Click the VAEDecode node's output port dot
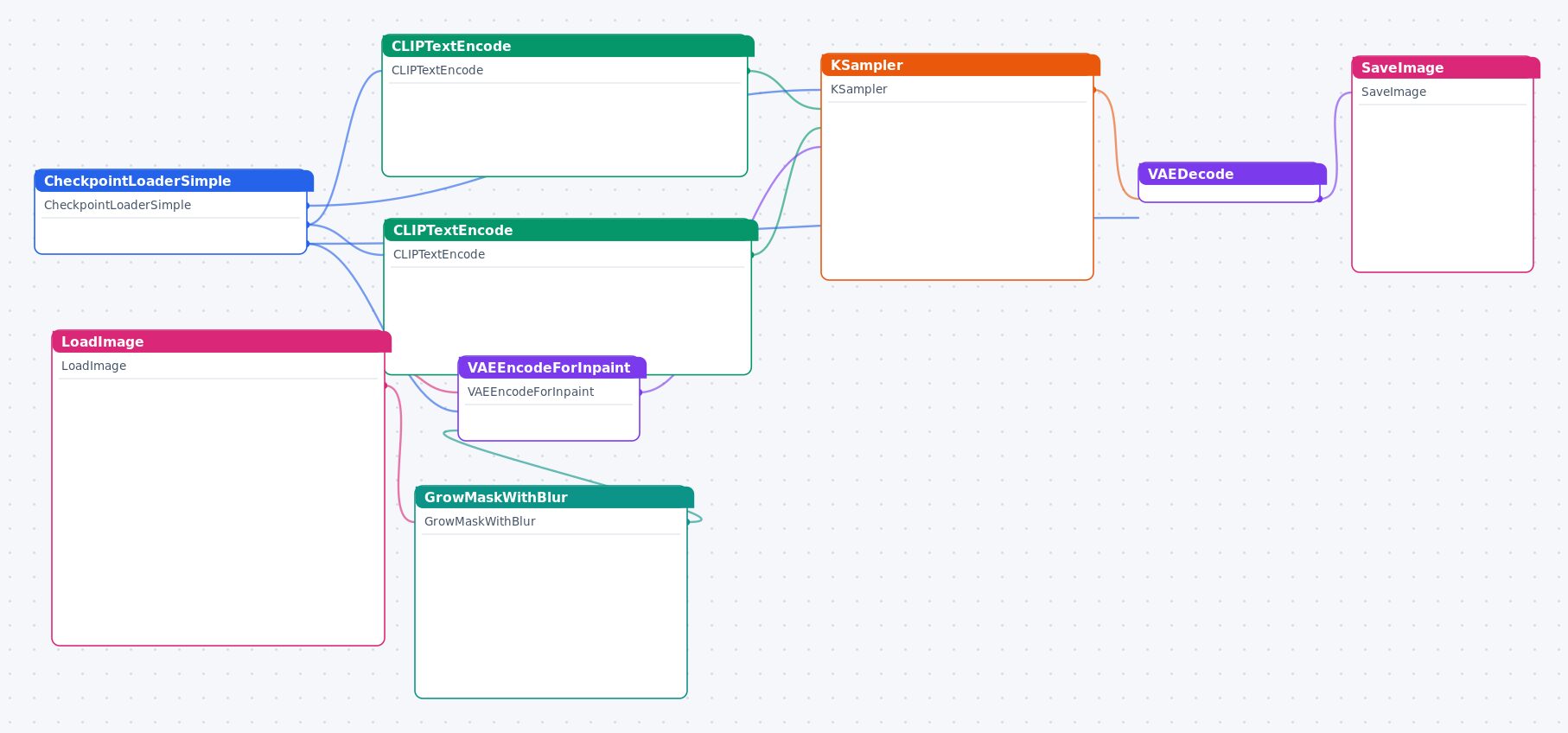Screen dimensions: 1568x733 tap(1320, 199)
